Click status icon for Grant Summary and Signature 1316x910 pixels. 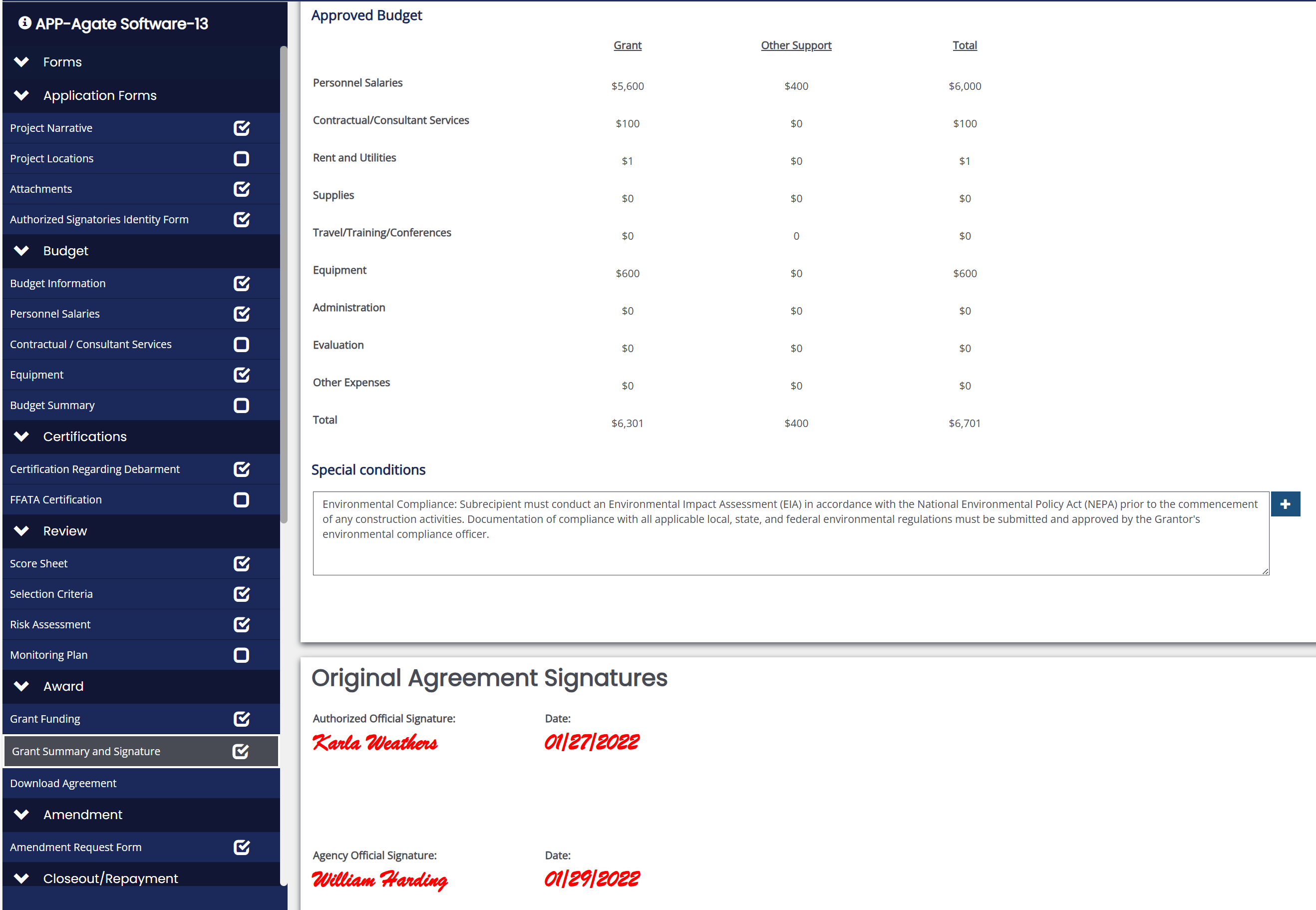(x=241, y=752)
